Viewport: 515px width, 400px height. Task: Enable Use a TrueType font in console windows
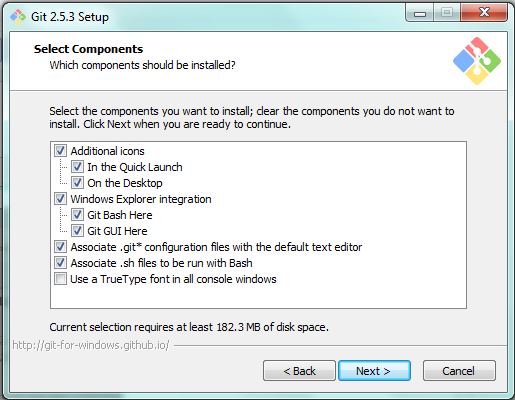60,279
